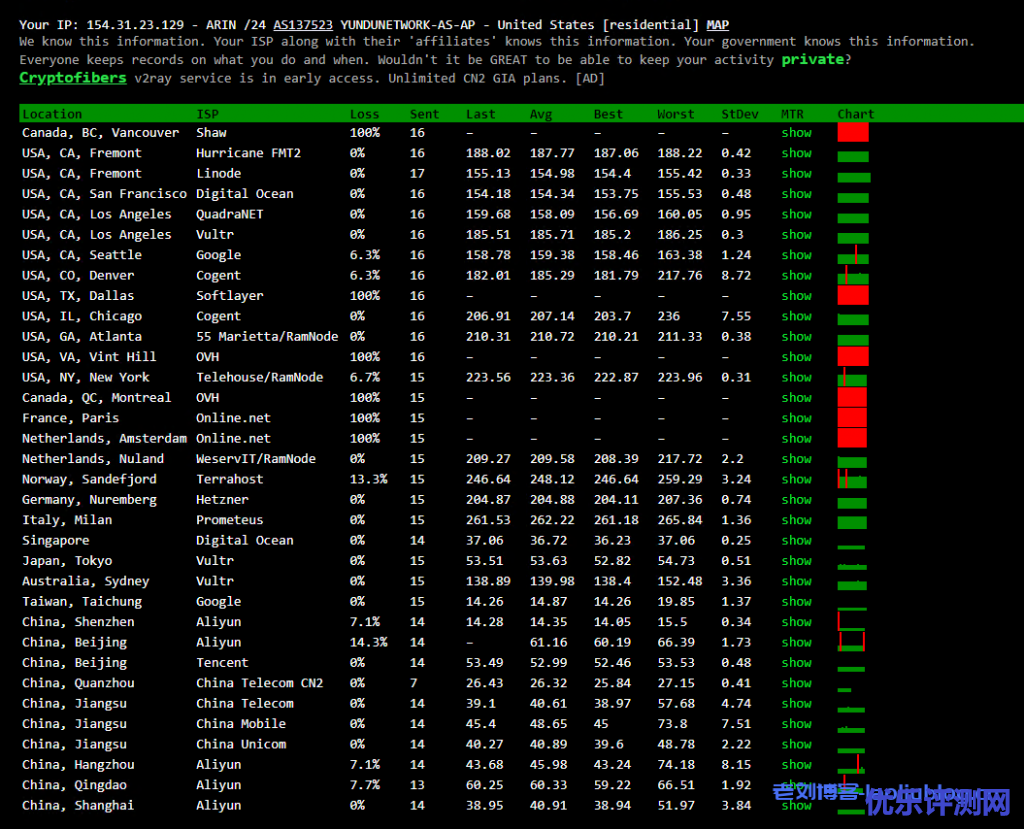
Task: Show MTR for San Francisco Digital Ocean
Action: pyautogui.click(x=796, y=194)
